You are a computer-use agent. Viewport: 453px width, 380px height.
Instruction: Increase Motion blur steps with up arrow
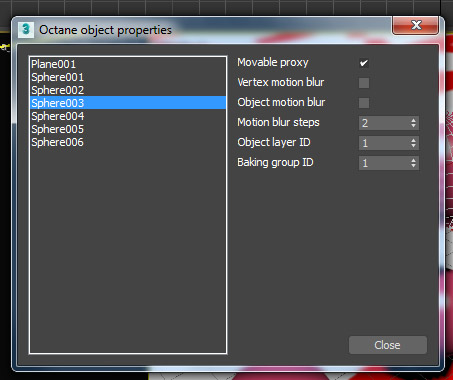click(x=413, y=120)
